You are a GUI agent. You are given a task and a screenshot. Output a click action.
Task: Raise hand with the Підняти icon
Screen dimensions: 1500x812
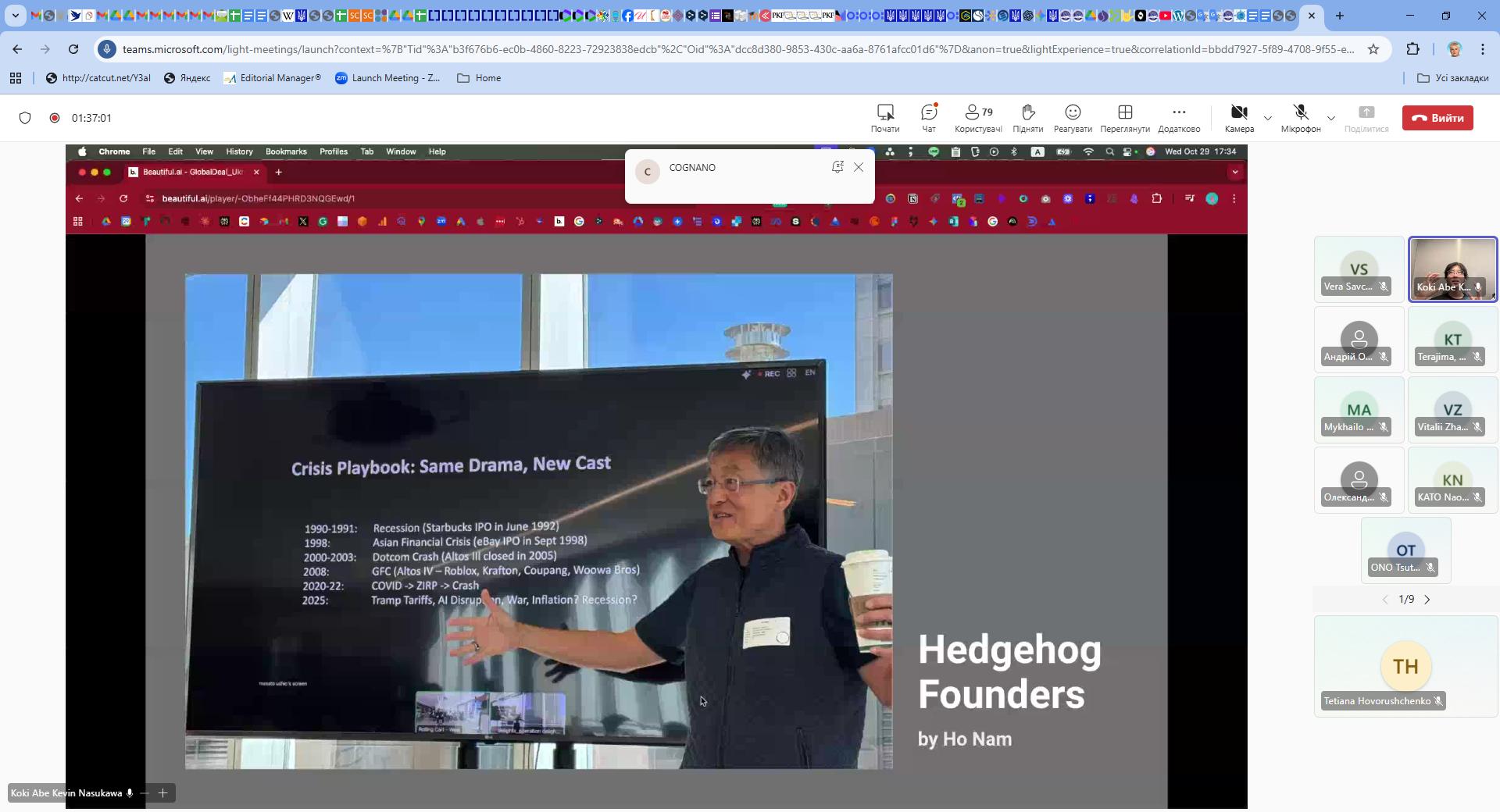1027,118
